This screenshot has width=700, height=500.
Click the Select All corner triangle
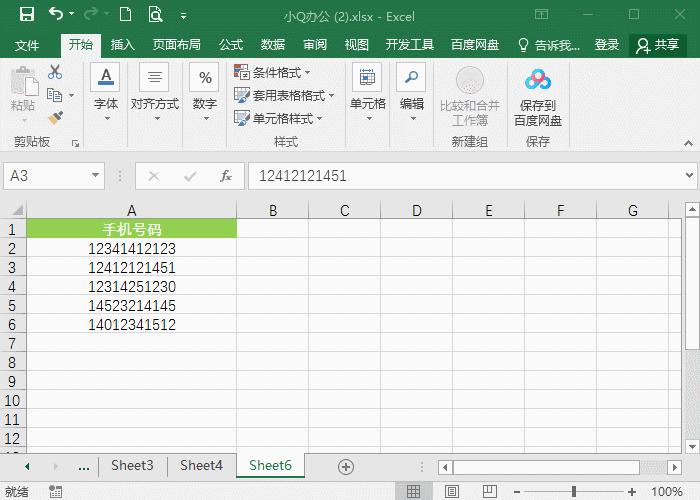(x=17, y=210)
